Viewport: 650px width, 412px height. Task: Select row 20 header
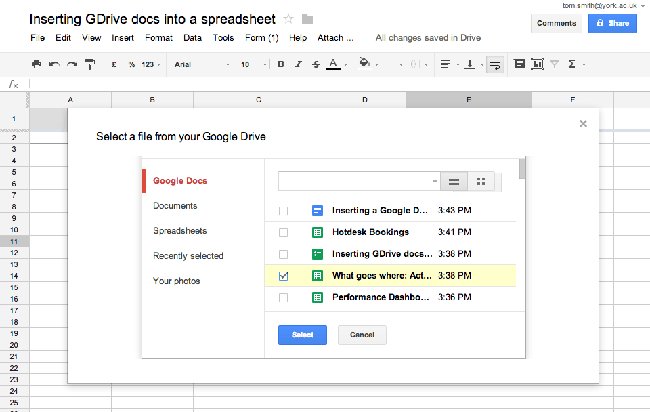tap(14, 345)
